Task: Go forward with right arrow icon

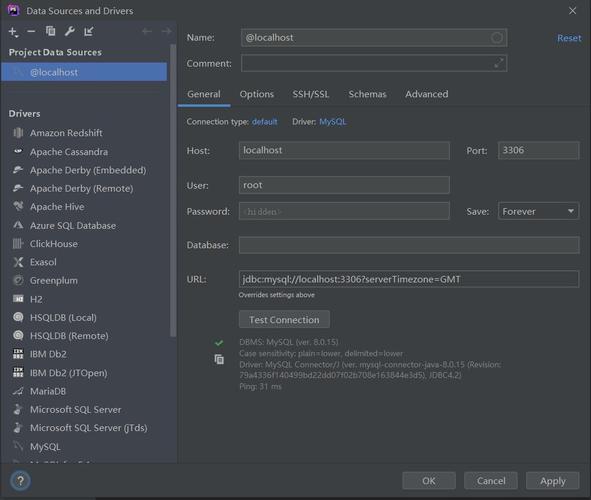Action: pyautogui.click(x=166, y=31)
